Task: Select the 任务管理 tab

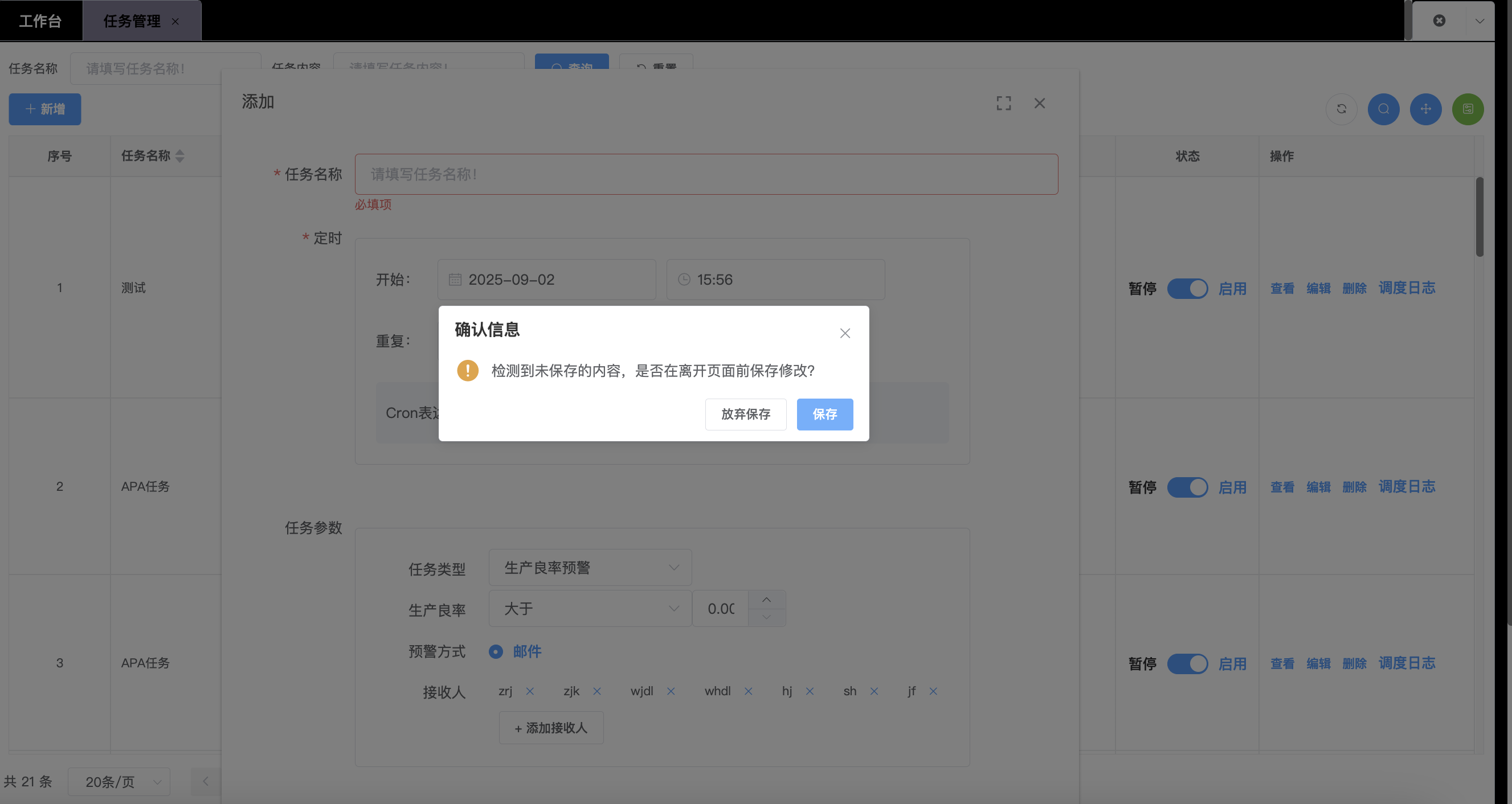Action: point(132,21)
